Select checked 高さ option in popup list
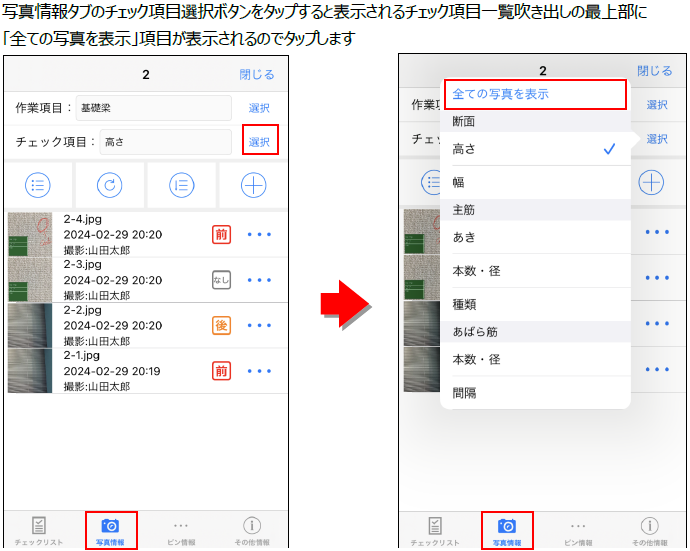Viewport: 690px width, 551px height. 535,149
